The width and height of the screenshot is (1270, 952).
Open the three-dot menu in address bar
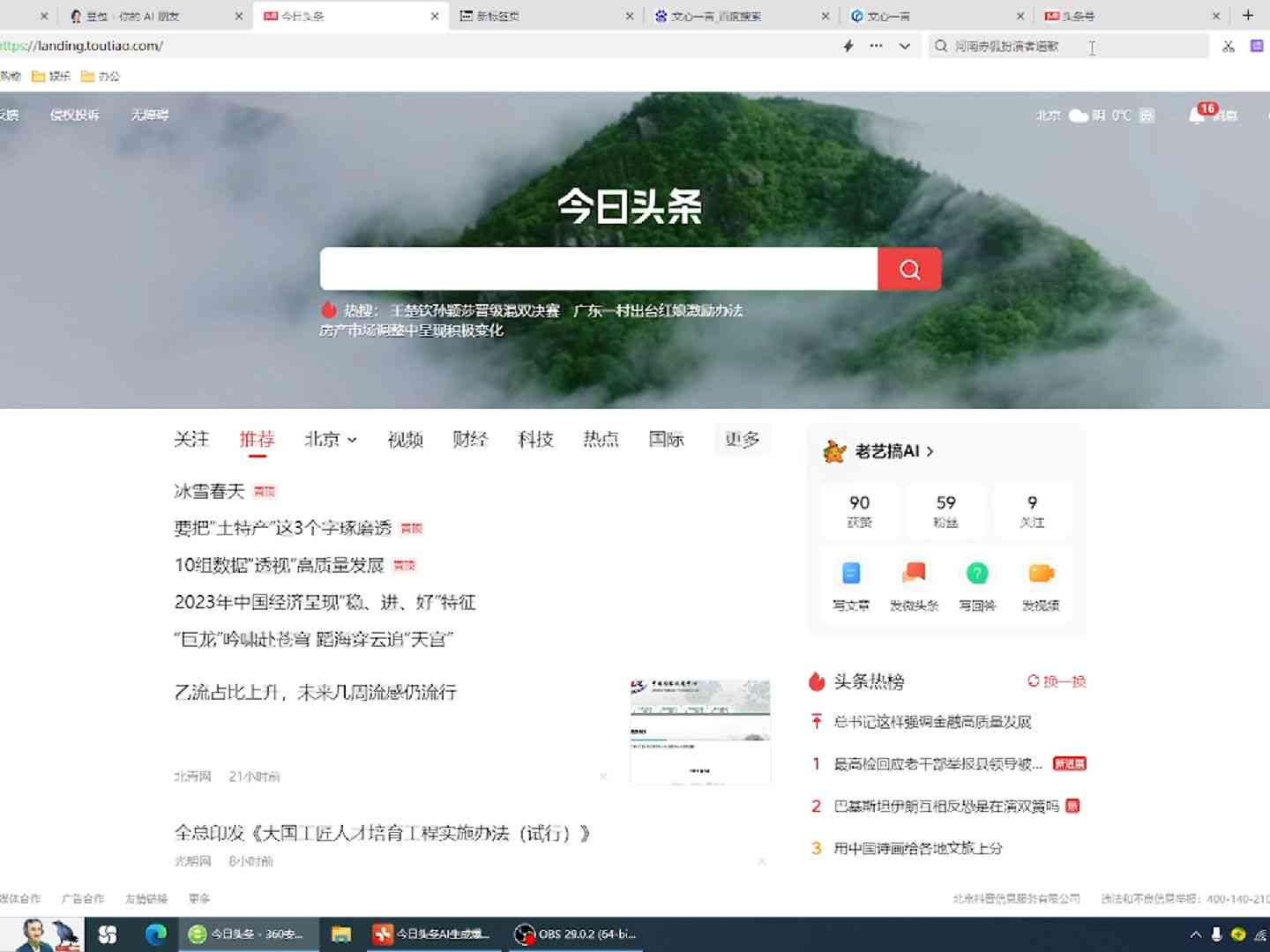click(876, 46)
